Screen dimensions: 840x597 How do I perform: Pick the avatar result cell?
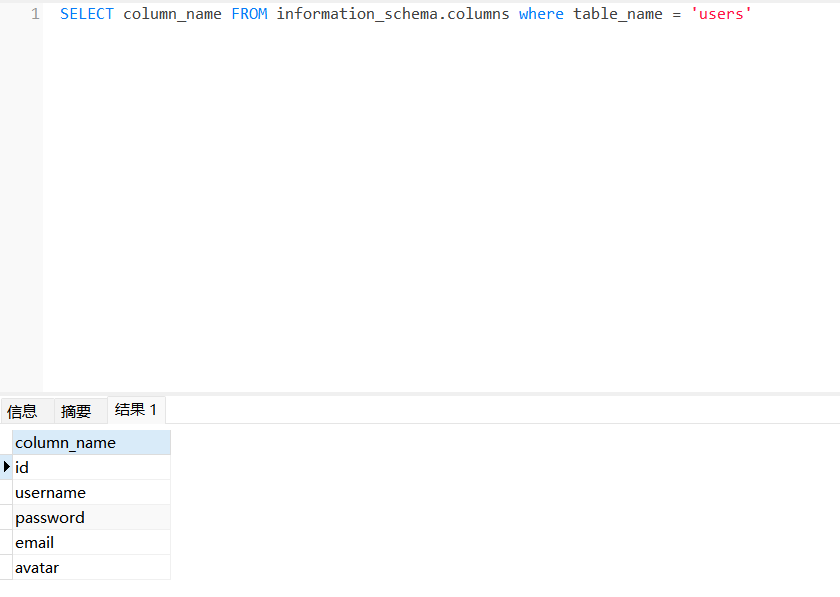point(91,567)
